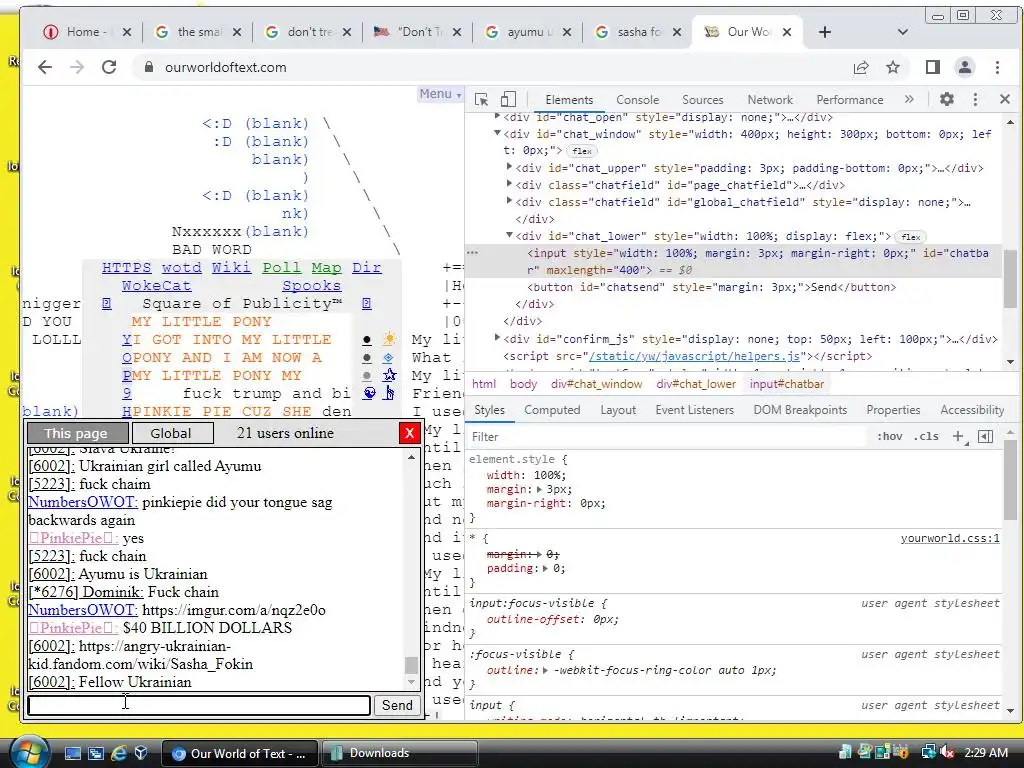1024x768 pixels.
Task: Click the blue globe icon link
Action: pyautogui.click(x=369, y=393)
